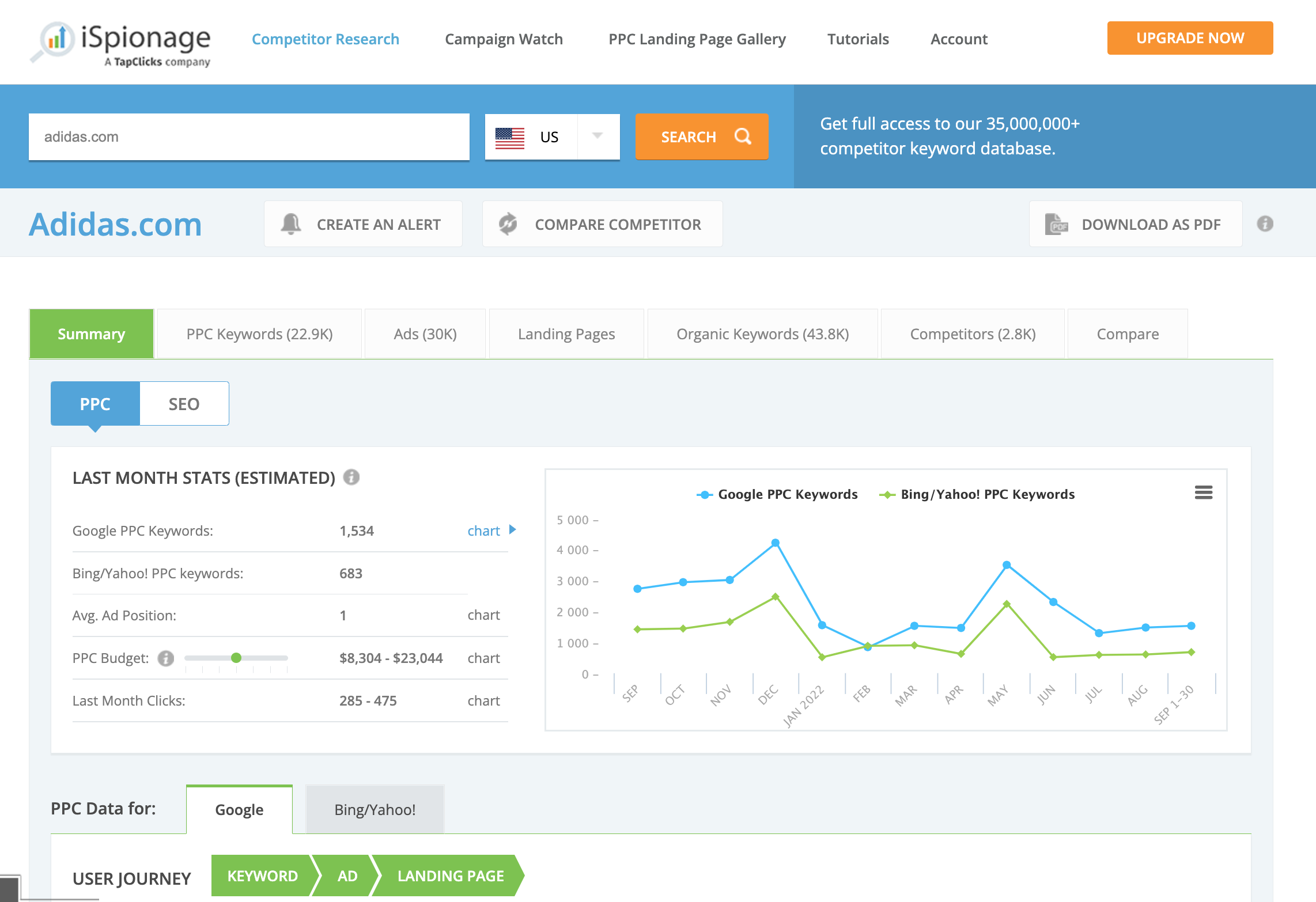Click the PDF document icon
The image size is (1316, 902).
point(1057,223)
